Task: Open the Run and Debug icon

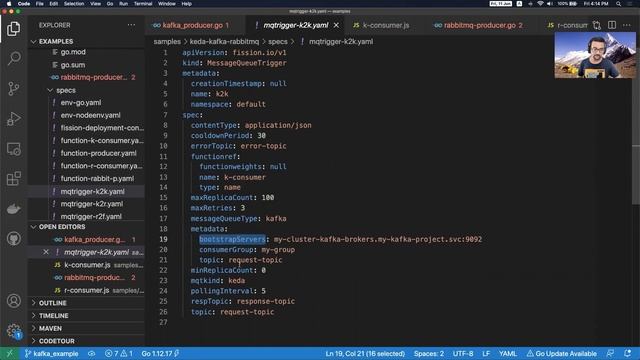Action: 13,119
